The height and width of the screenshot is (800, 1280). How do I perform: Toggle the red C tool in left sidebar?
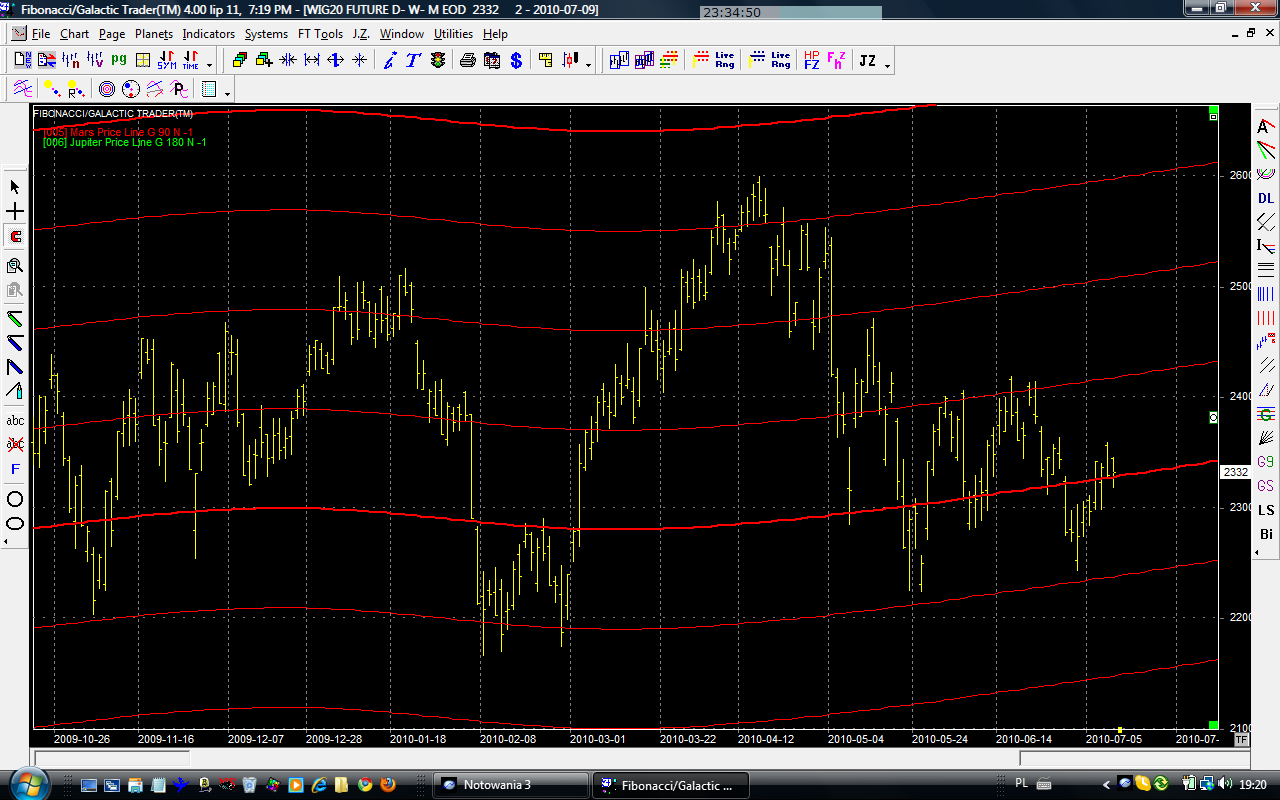coord(15,237)
